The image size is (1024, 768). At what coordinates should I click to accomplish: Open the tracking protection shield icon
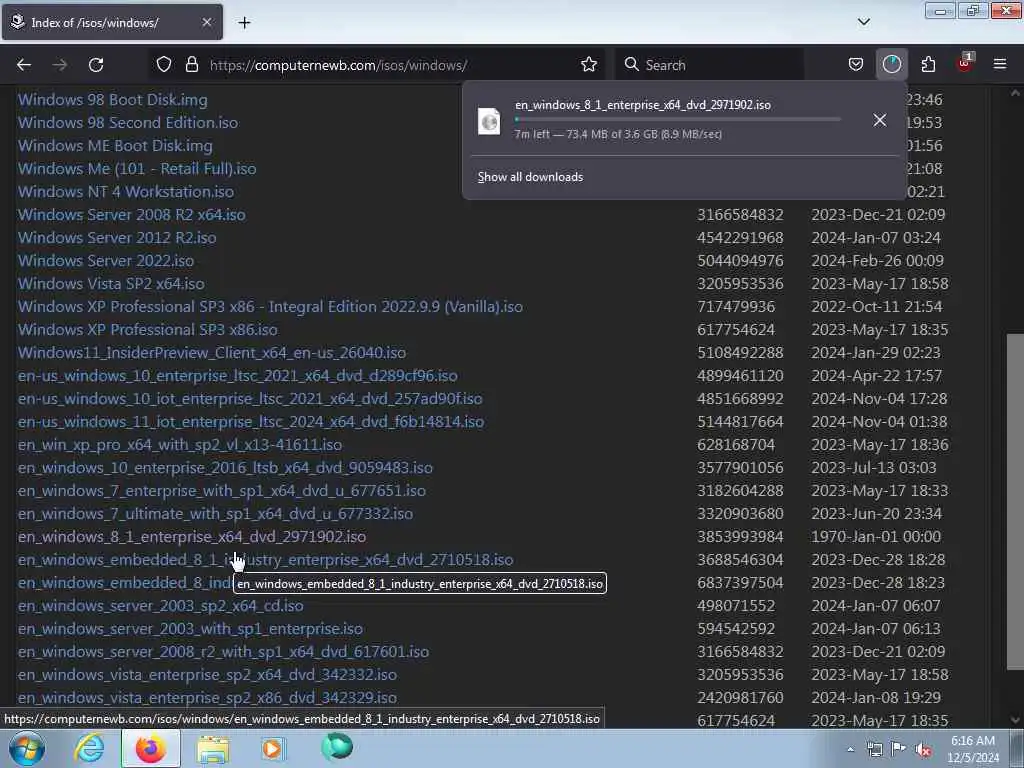(164, 65)
